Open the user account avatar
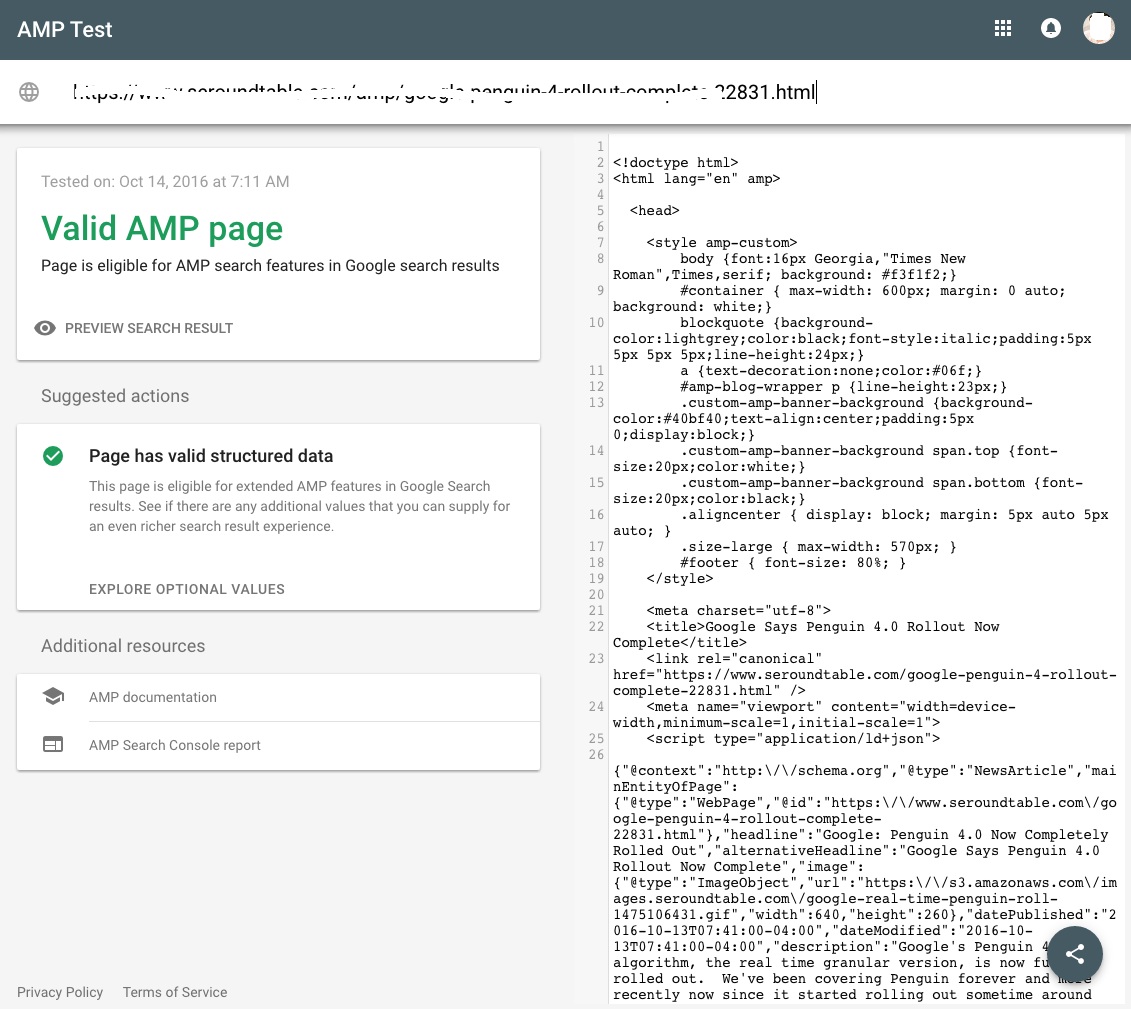The image size is (1131, 1009). pos(1099,29)
